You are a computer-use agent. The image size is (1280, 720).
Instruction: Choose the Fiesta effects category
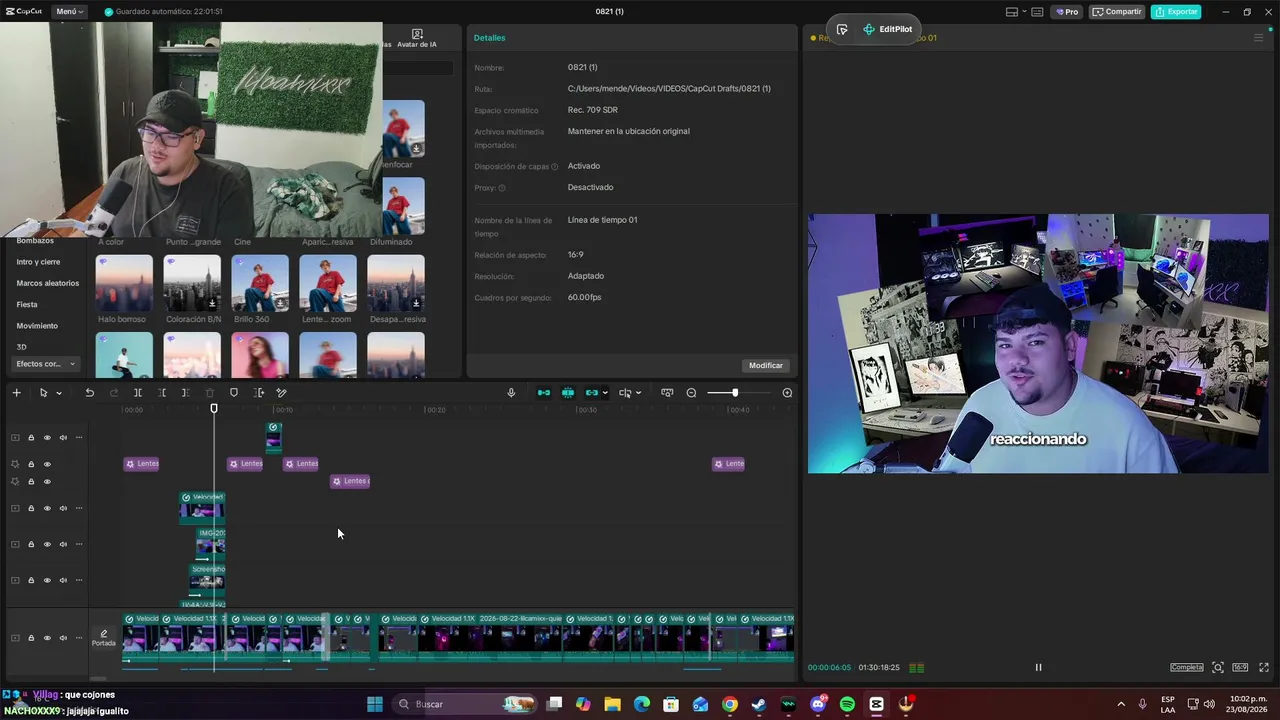[x=27, y=304]
